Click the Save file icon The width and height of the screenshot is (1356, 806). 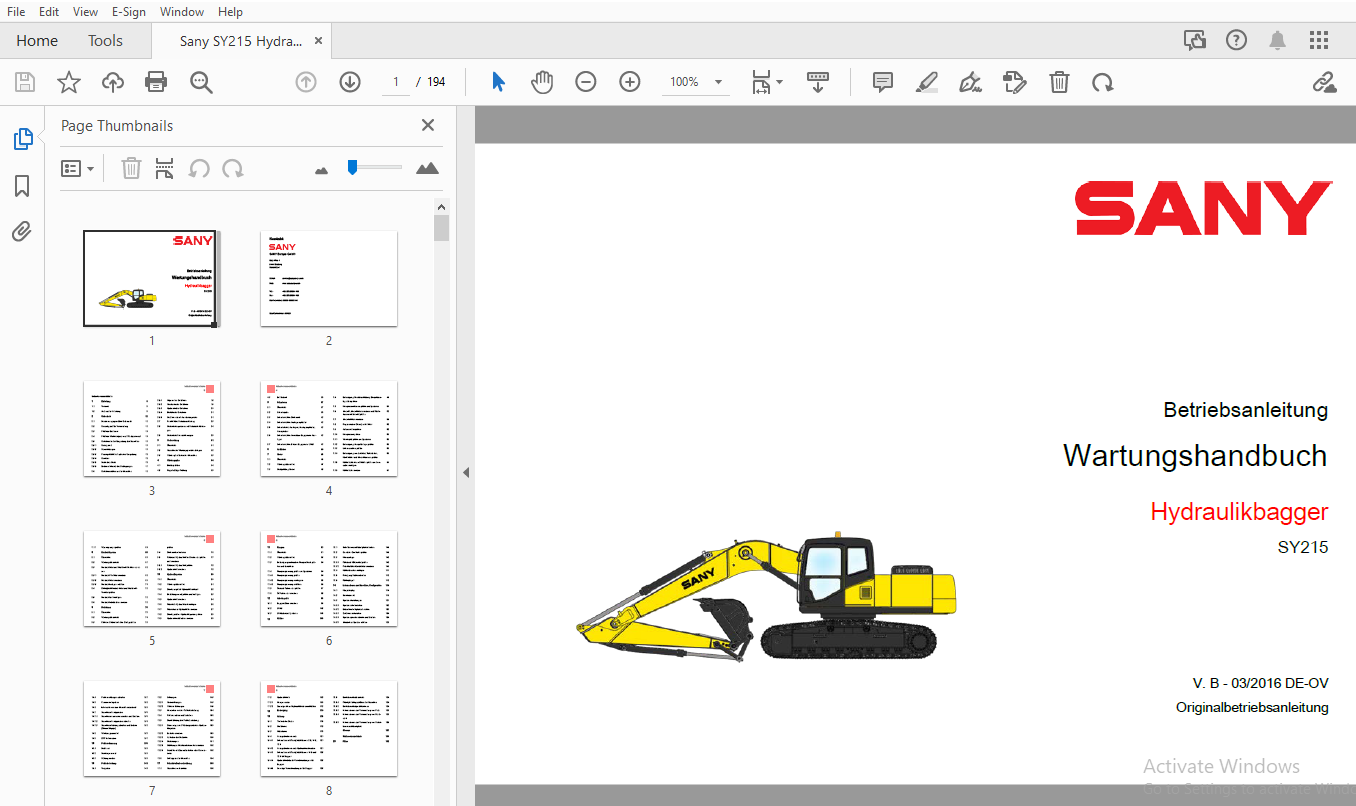(24, 82)
